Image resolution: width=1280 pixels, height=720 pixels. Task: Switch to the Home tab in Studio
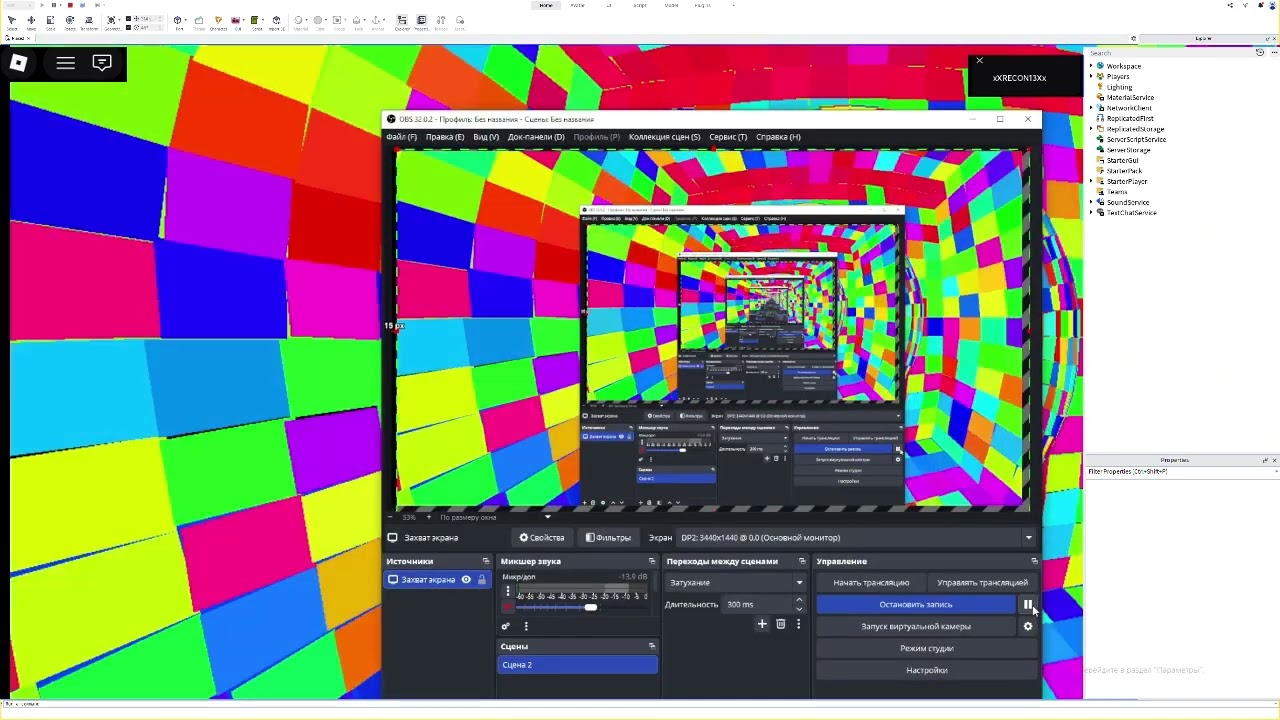[x=546, y=5]
